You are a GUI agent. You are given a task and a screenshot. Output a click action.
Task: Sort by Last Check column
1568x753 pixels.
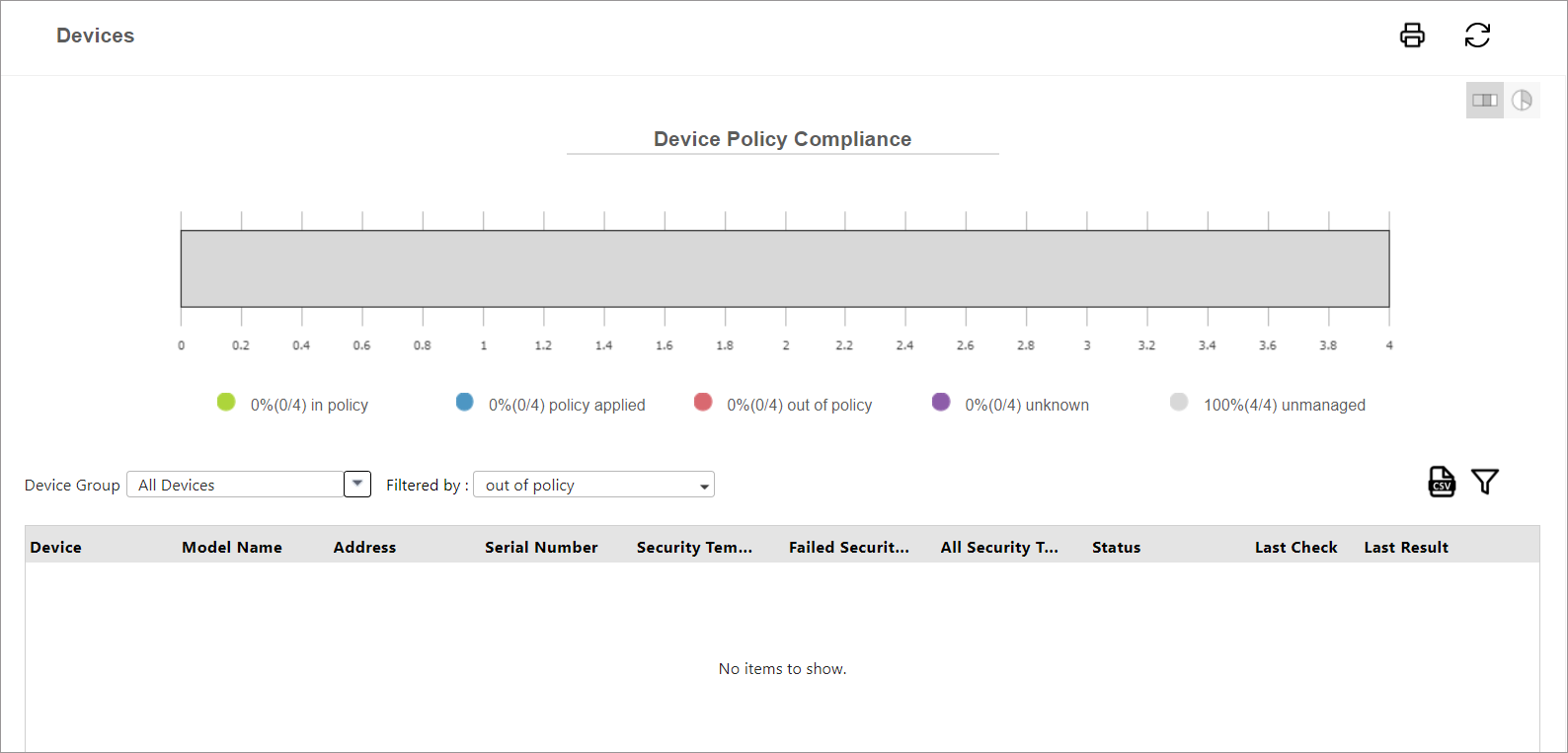1295,548
